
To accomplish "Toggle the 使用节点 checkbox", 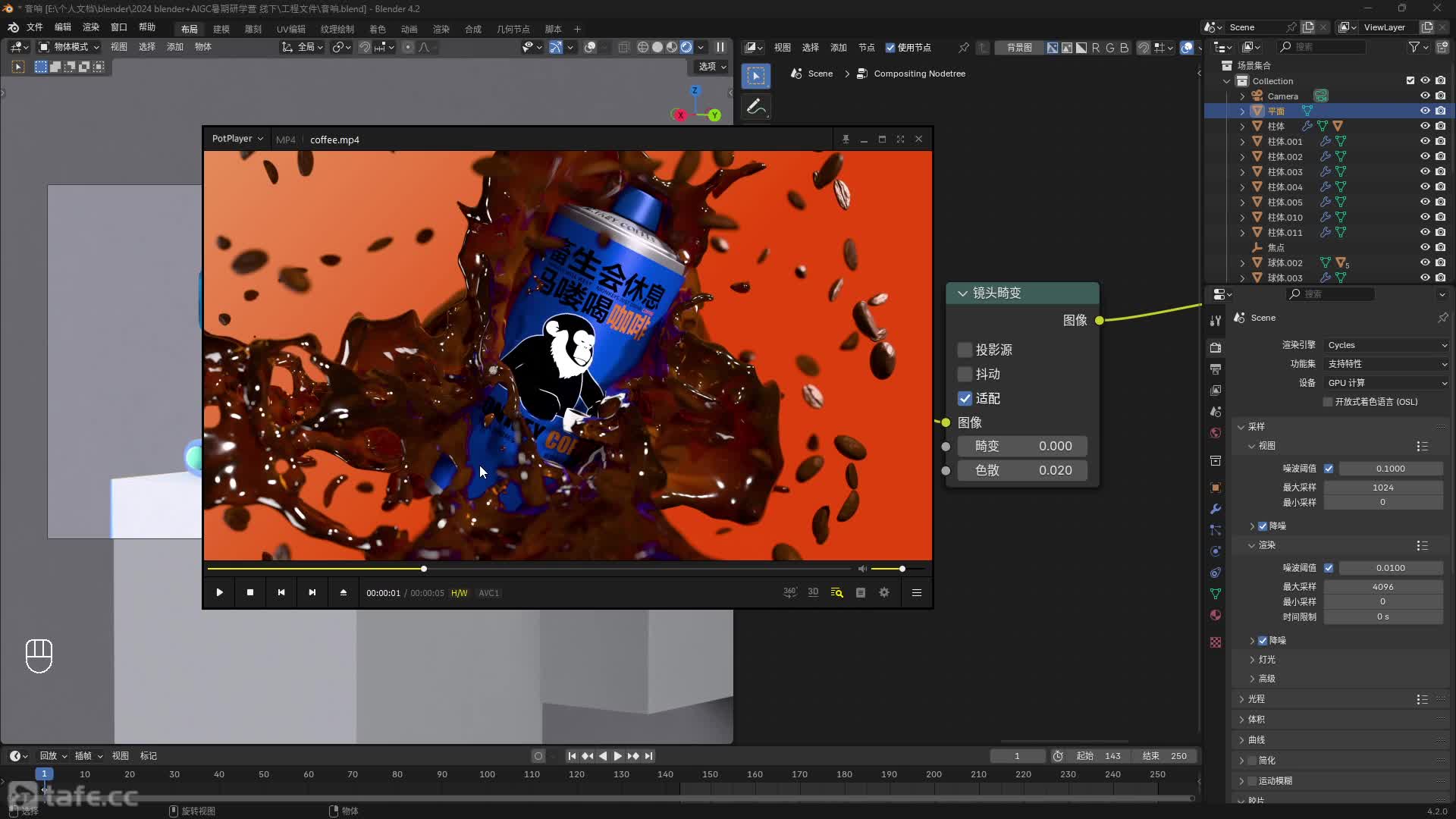I will point(890,48).
